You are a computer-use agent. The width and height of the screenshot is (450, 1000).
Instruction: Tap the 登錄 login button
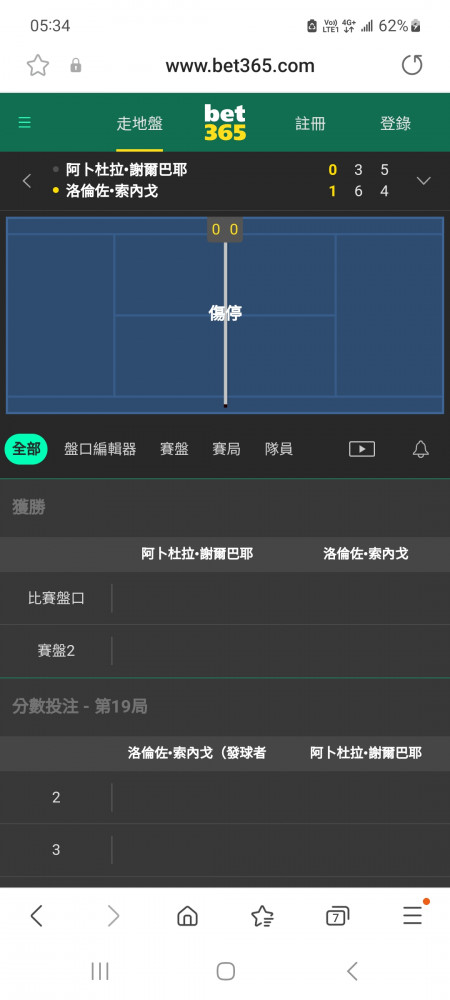coord(395,124)
